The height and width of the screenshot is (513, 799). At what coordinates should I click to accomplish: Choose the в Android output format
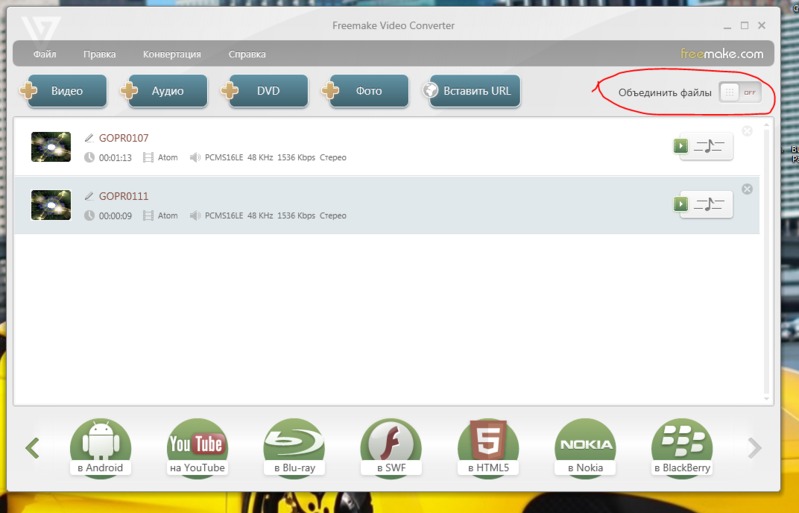(100, 447)
